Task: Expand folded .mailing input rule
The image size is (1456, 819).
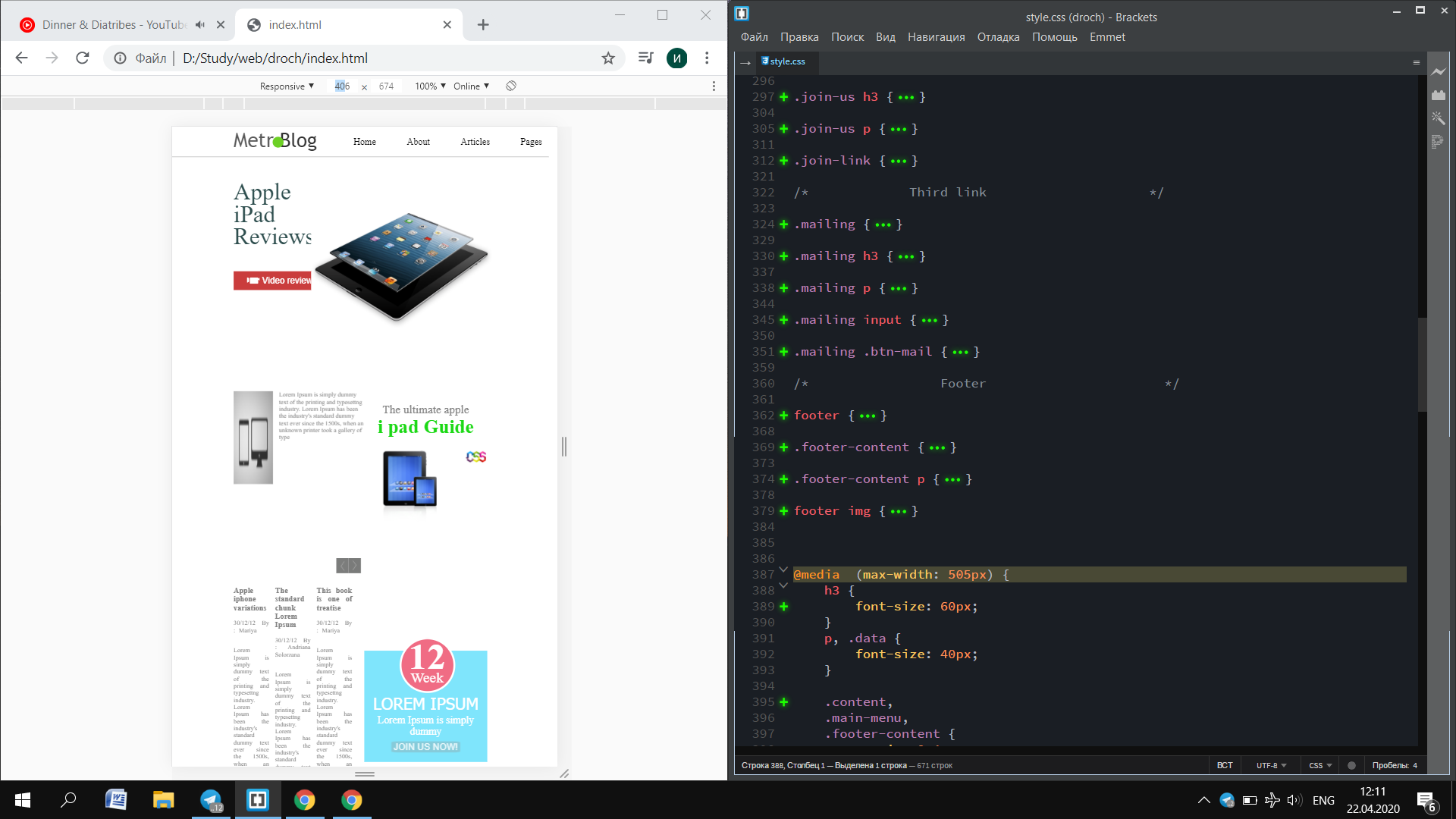Action: tap(784, 320)
